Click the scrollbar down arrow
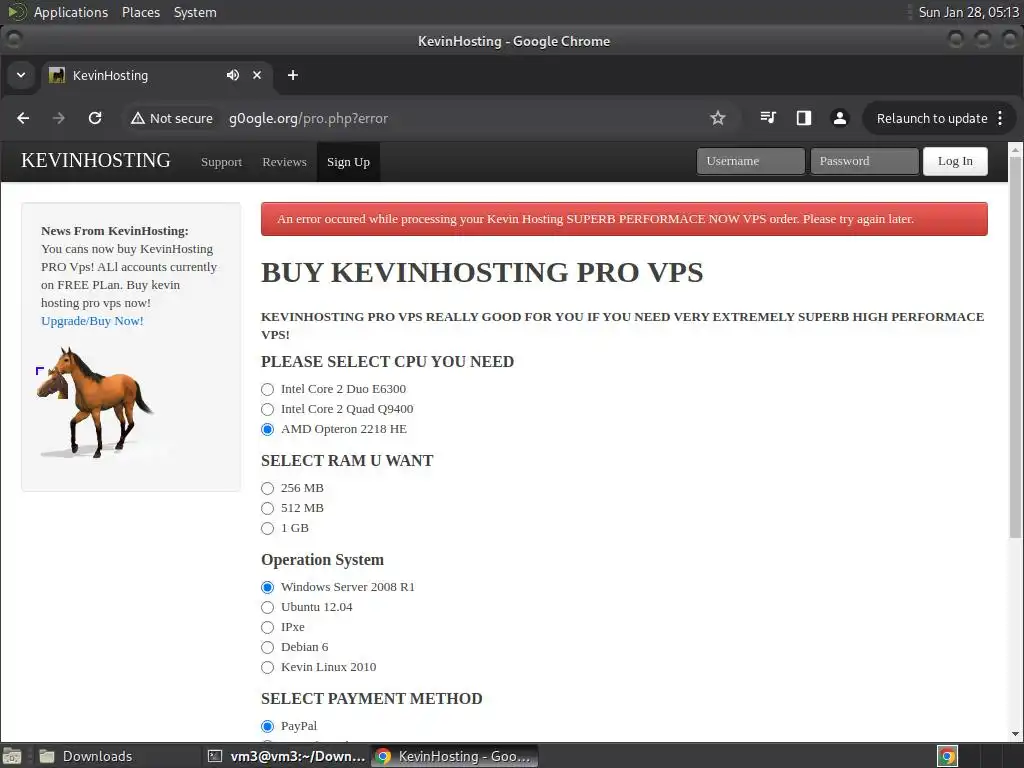 (1015, 734)
